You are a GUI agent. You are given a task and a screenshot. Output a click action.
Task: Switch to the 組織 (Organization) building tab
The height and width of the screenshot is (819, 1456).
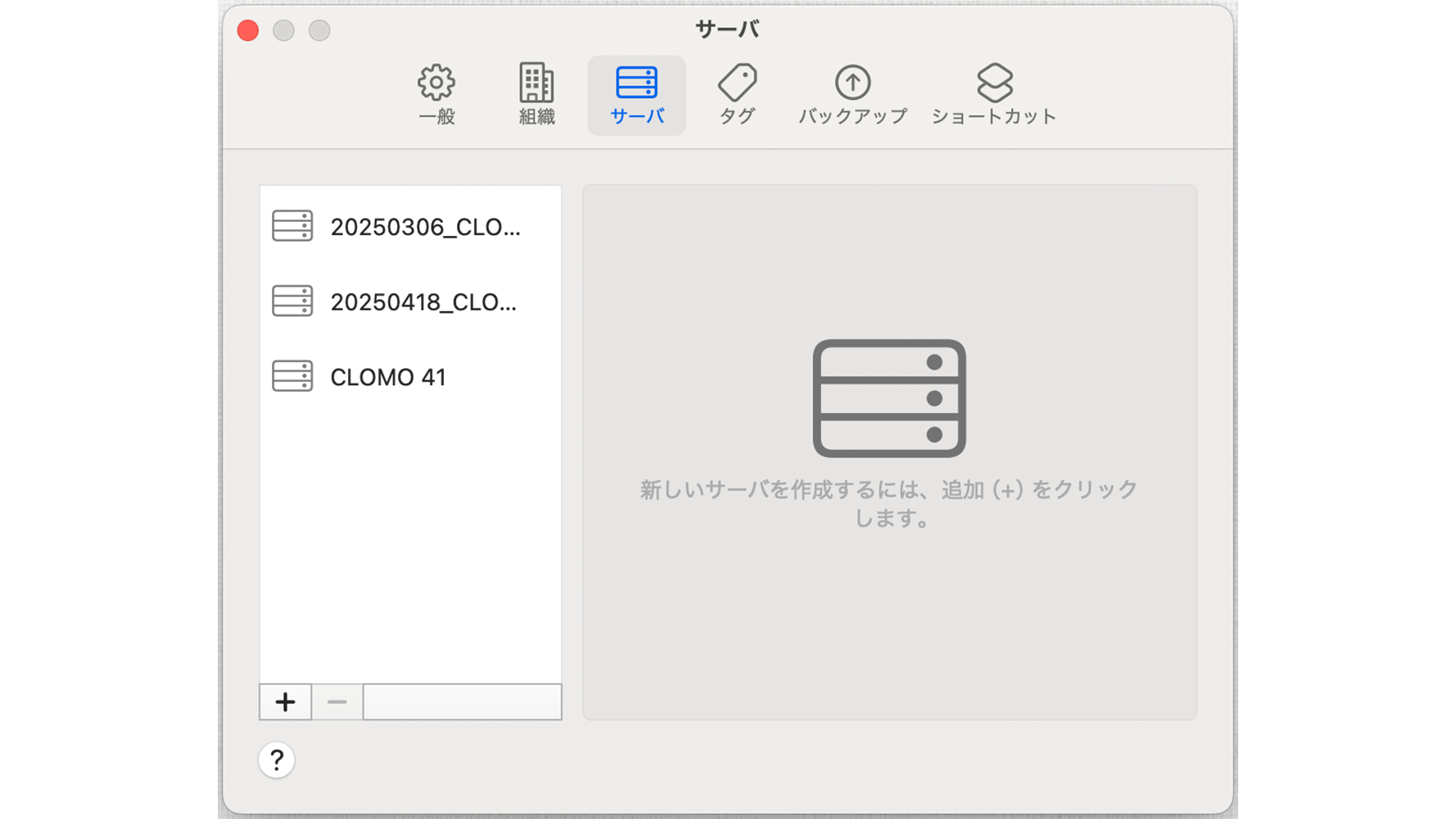tap(536, 94)
